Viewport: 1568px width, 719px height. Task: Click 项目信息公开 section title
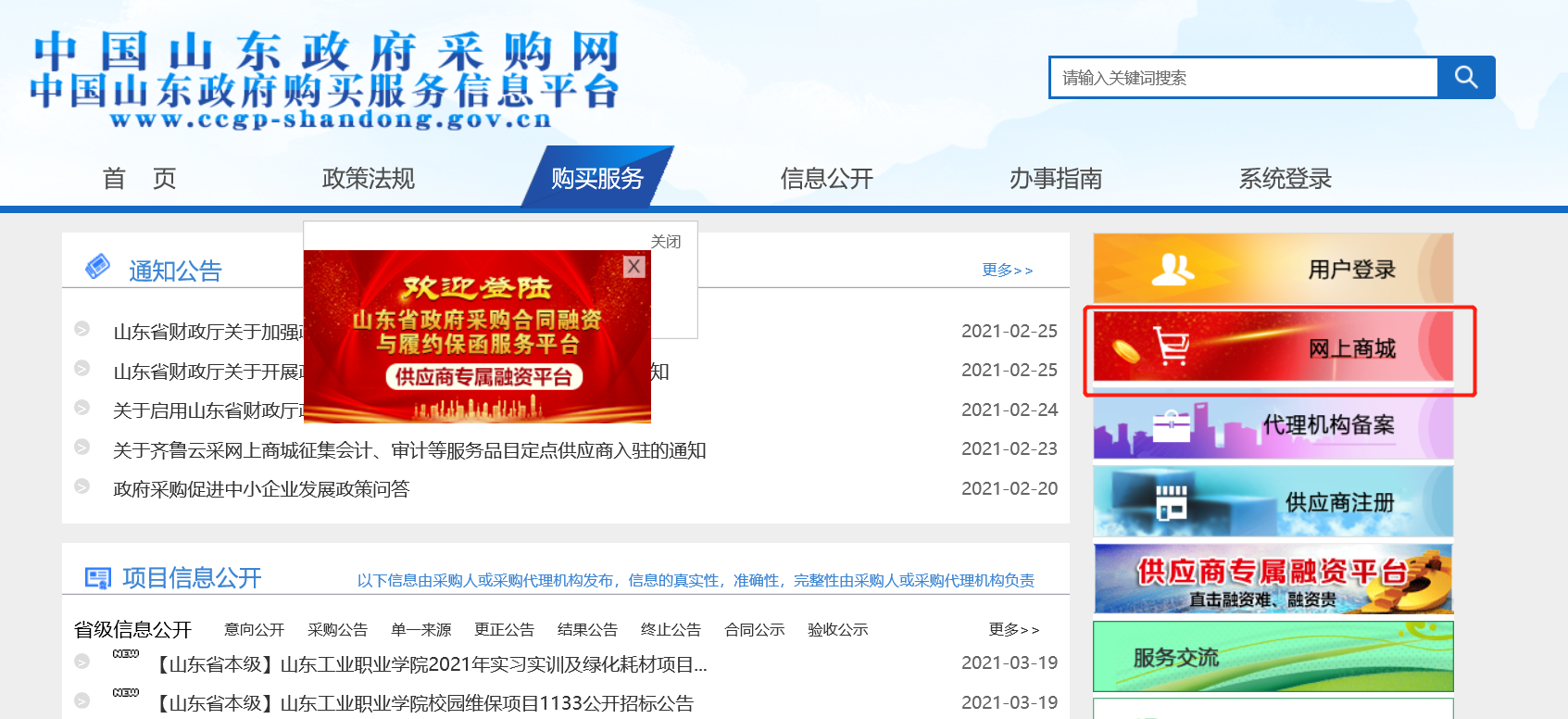pos(192,578)
